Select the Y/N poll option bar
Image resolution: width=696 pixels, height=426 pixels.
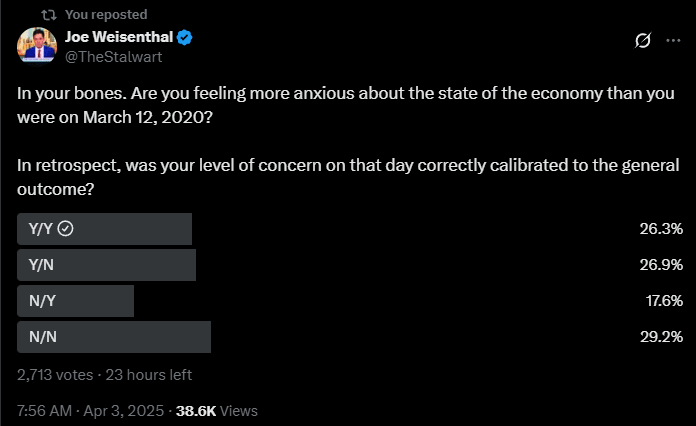(107, 265)
